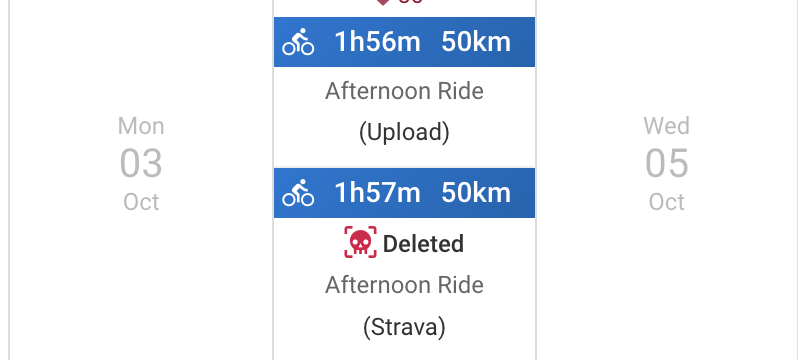Click the Oct label under 03

(x=141, y=202)
